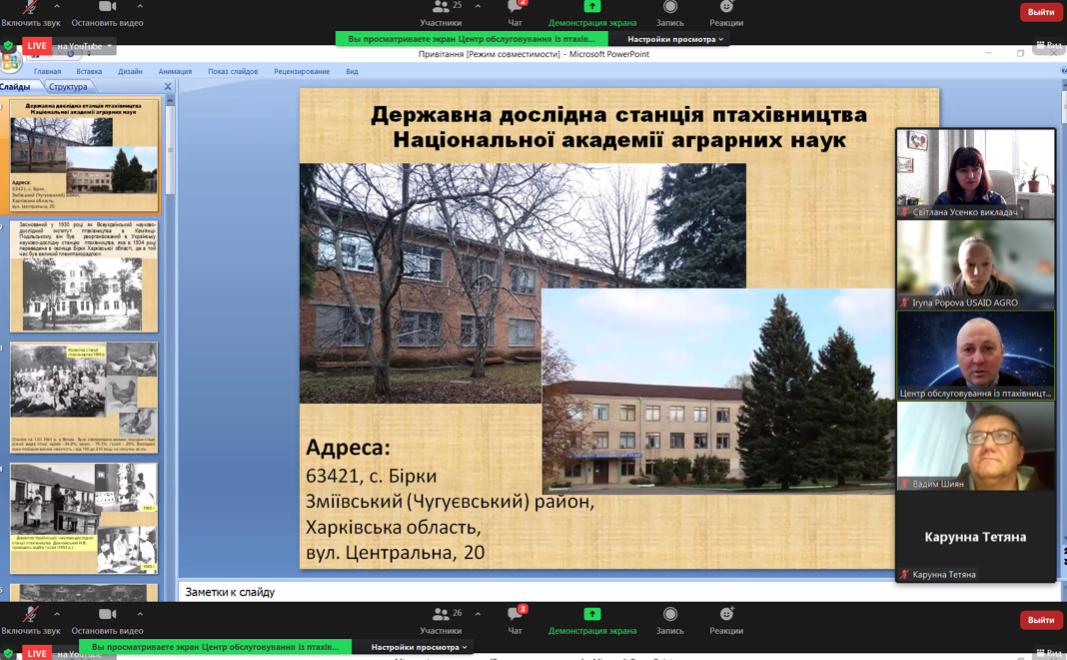Click Демонстрация экрана in the upper toolbar
This screenshot has height=660, width=1067.
click(592, 12)
